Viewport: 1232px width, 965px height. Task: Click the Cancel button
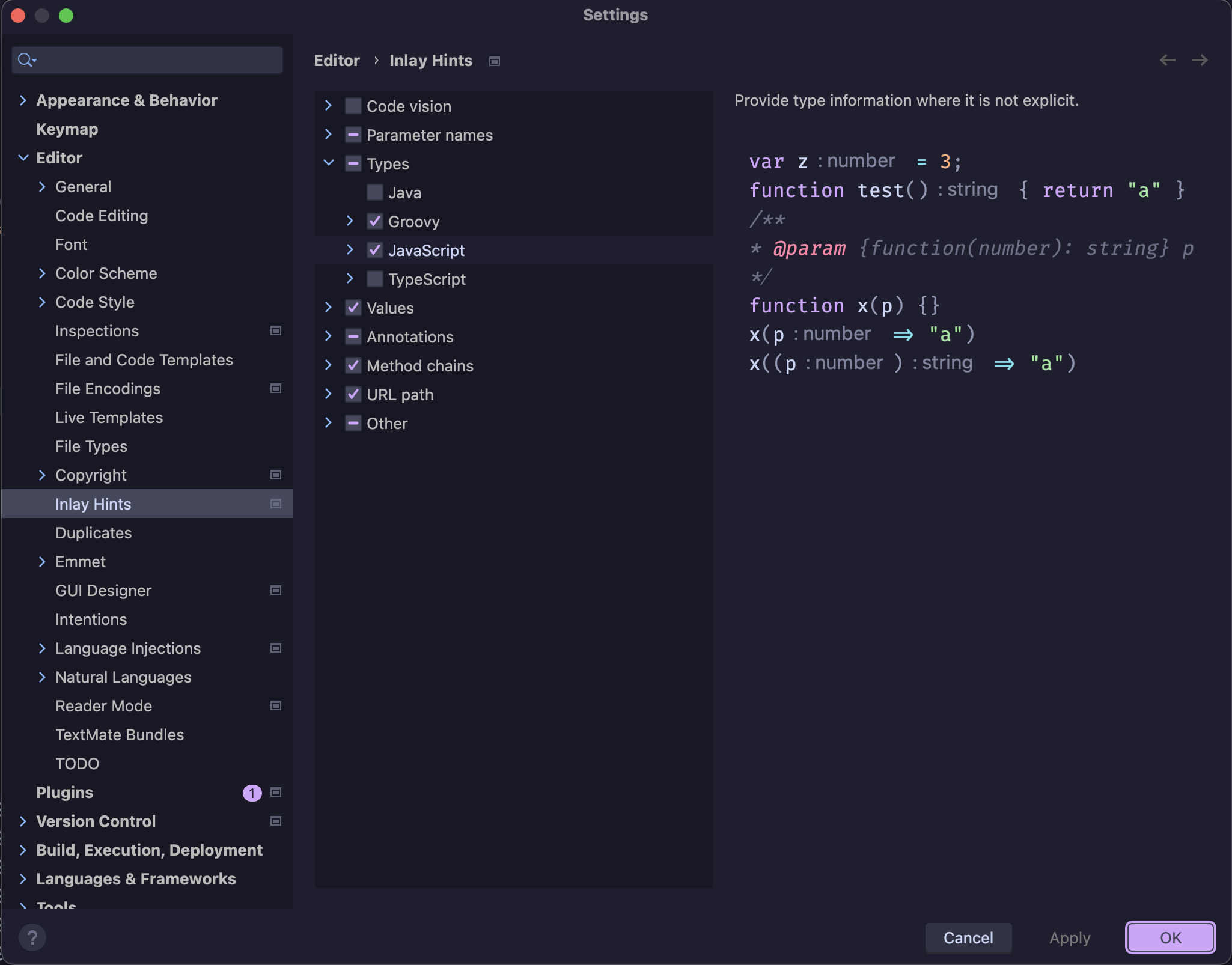click(x=968, y=937)
